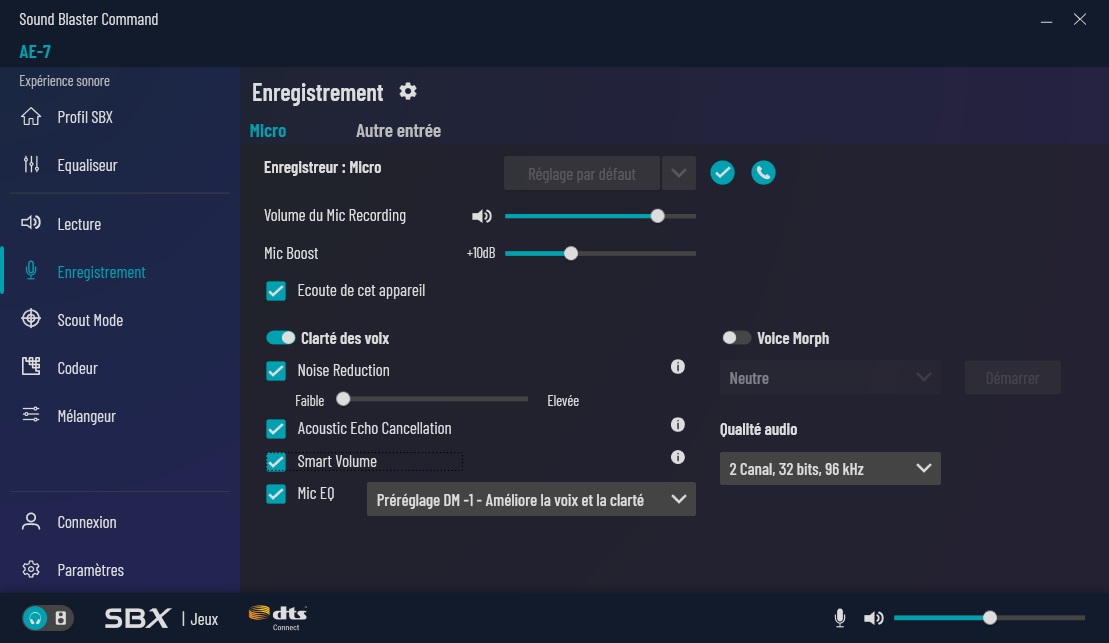Click the Paramètres gear icon in sidebar
Viewport: 1109px width, 643px height.
[x=31, y=569]
